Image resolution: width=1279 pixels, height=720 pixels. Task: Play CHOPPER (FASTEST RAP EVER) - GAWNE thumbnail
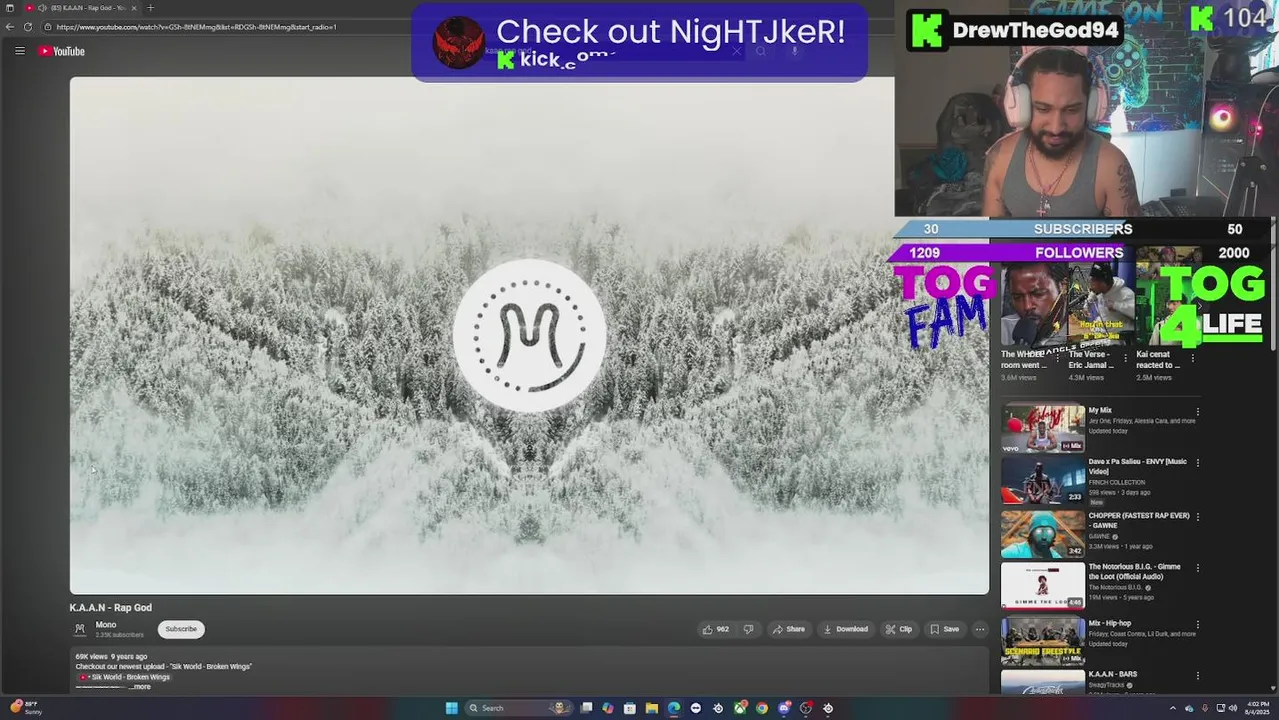pyautogui.click(x=1042, y=534)
